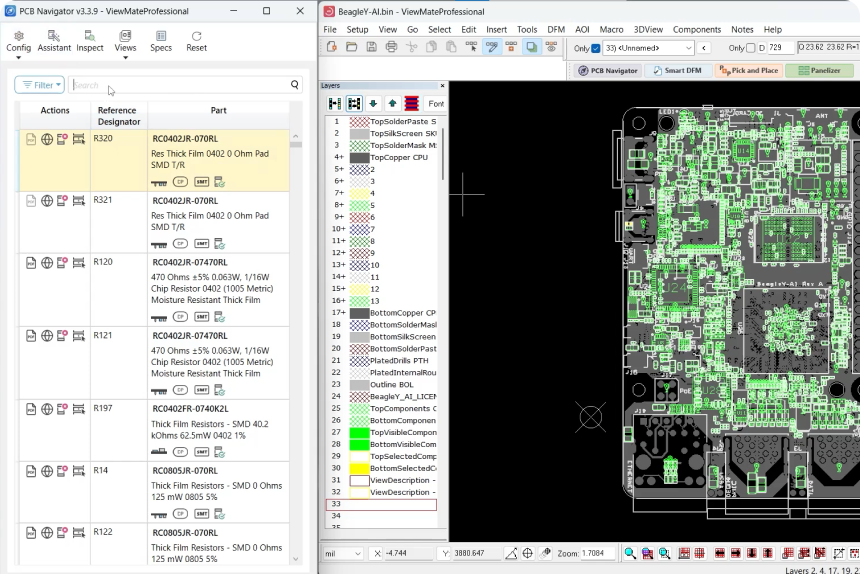Click the TopVisibleComponents green swatch
Image resolution: width=860 pixels, height=574 pixels.
click(x=359, y=433)
